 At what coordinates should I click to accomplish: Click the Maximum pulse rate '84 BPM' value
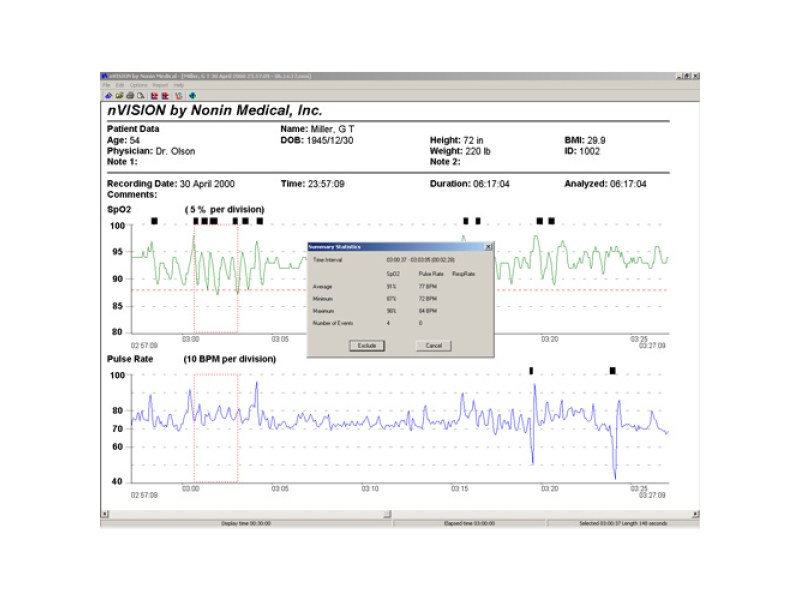pos(428,311)
